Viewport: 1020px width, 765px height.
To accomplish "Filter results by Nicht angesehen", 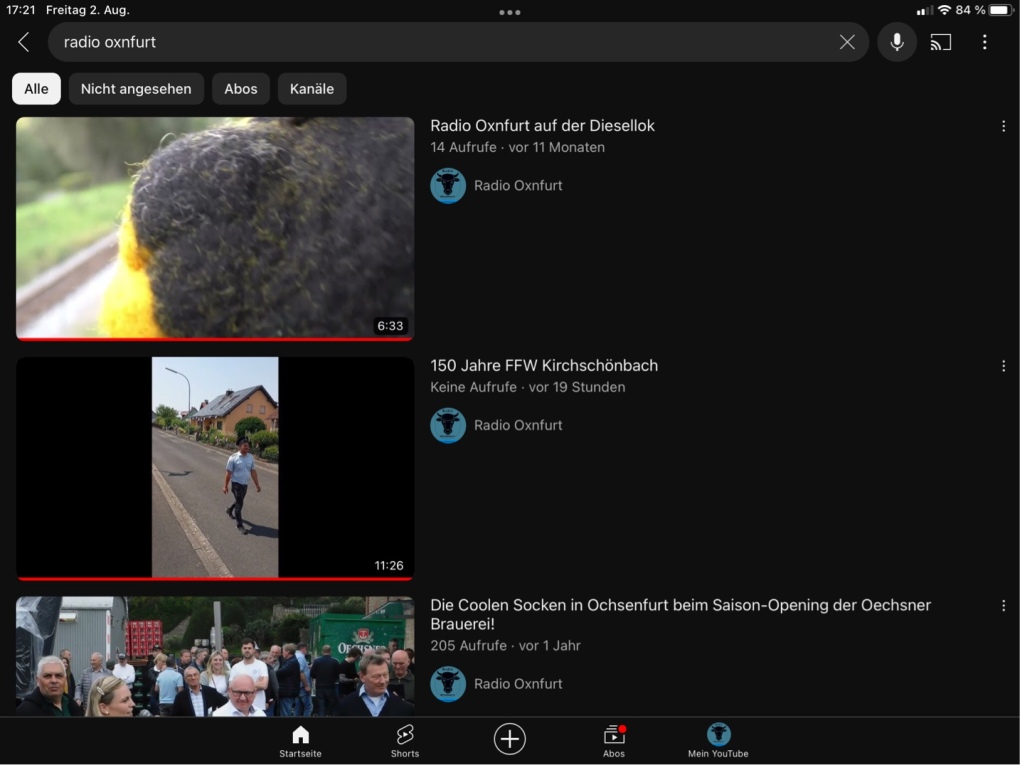I will pyautogui.click(x=136, y=89).
